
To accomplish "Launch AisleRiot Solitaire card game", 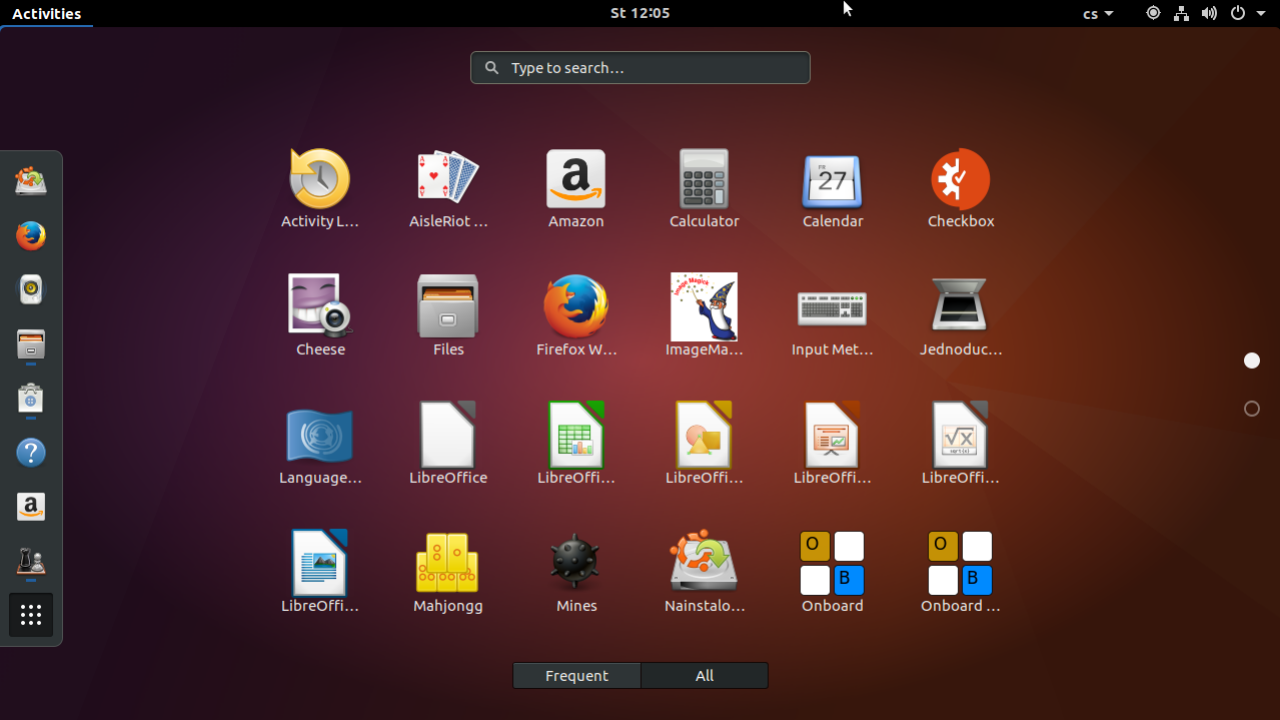I will 448,189.
